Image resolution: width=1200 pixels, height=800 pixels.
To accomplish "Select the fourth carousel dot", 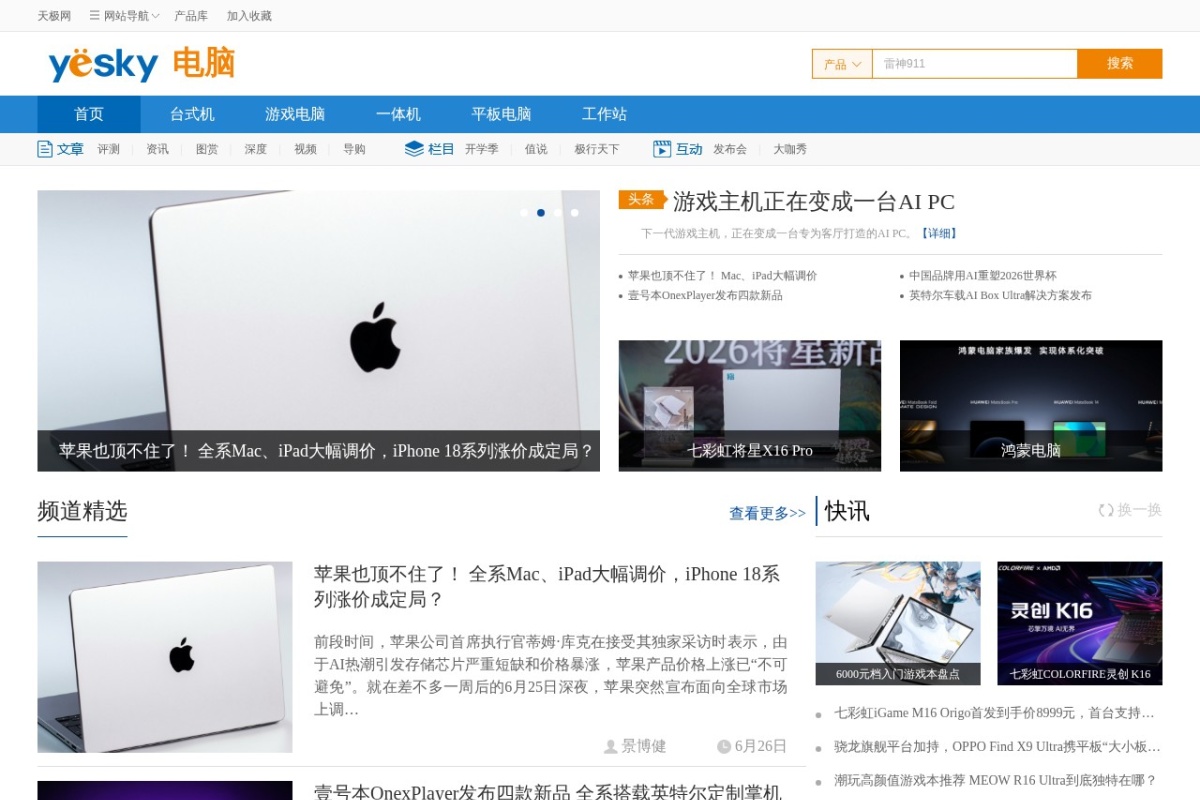I will pyautogui.click(x=574, y=212).
